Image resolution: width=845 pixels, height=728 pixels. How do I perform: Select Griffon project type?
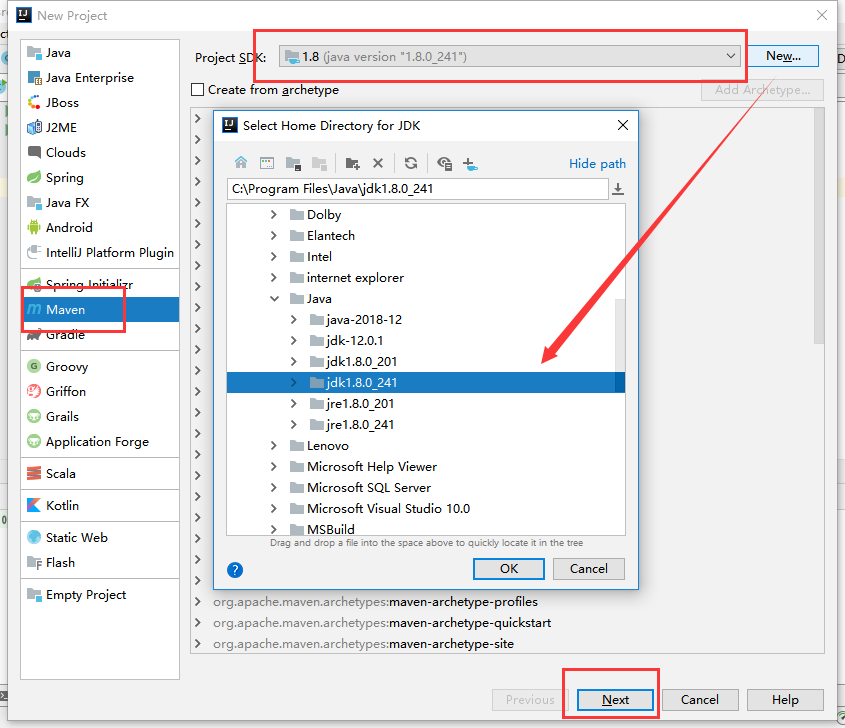[x=100, y=392]
